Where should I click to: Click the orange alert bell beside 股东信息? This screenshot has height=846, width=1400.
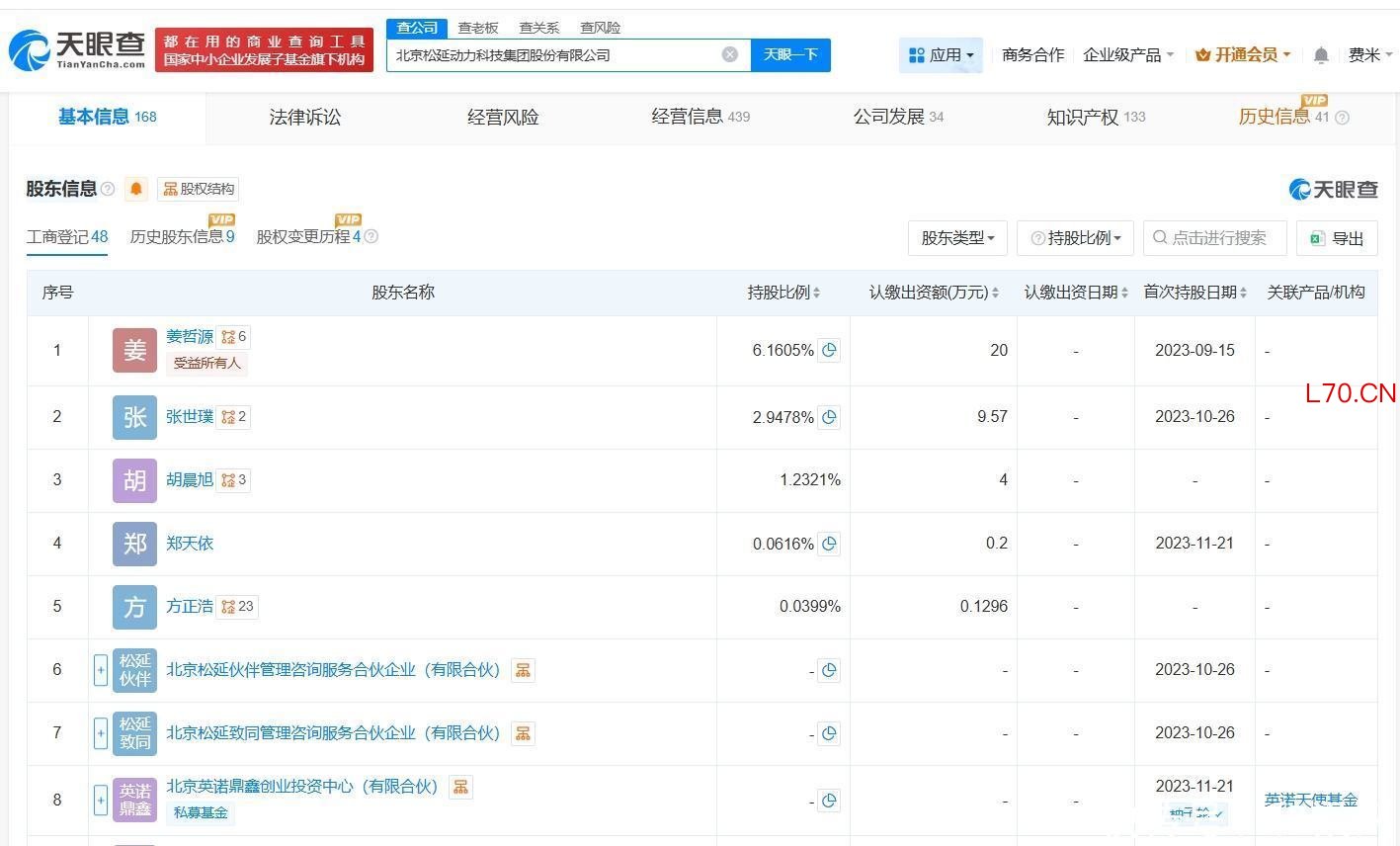(136, 189)
